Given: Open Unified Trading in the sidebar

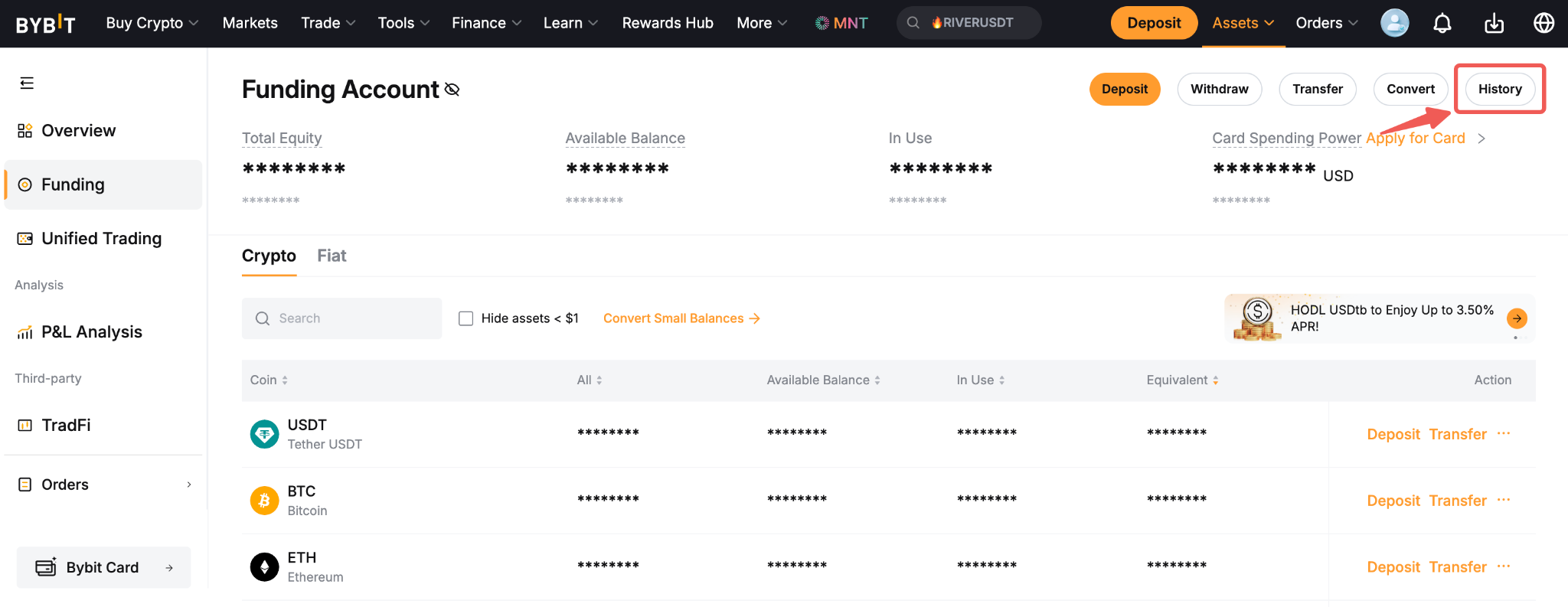Looking at the screenshot, I should pyautogui.click(x=101, y=239).
